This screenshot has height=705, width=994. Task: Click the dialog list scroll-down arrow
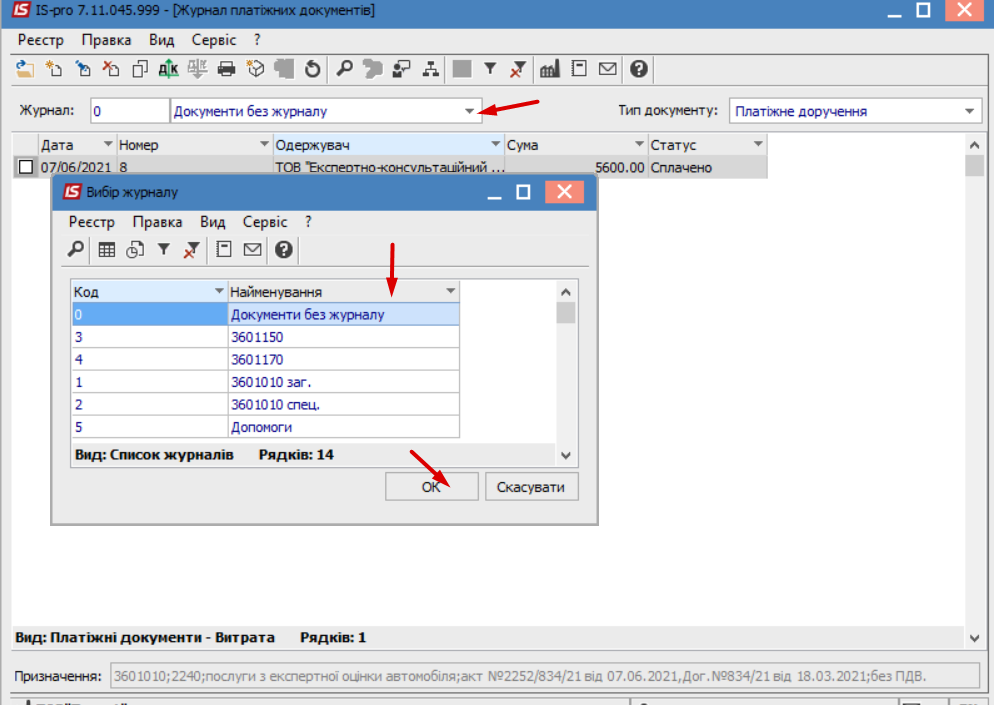[565, 455]
